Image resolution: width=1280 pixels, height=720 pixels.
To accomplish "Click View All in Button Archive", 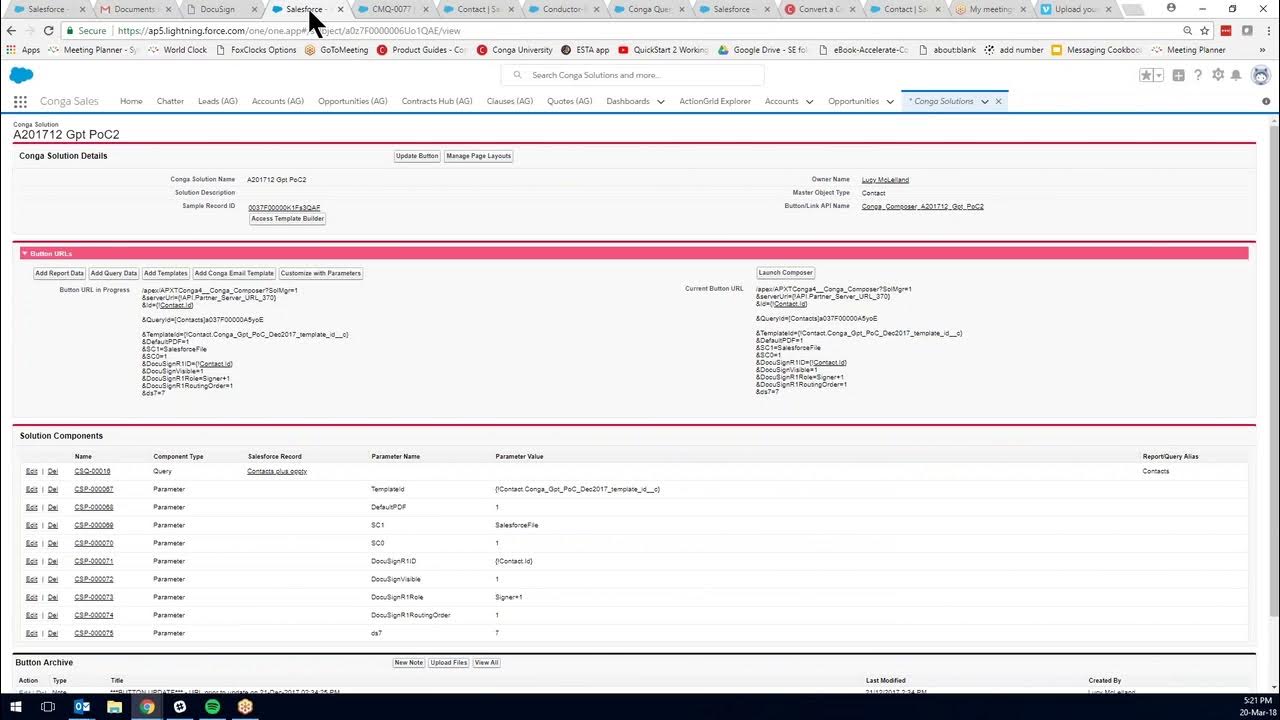I will point(486,663).
